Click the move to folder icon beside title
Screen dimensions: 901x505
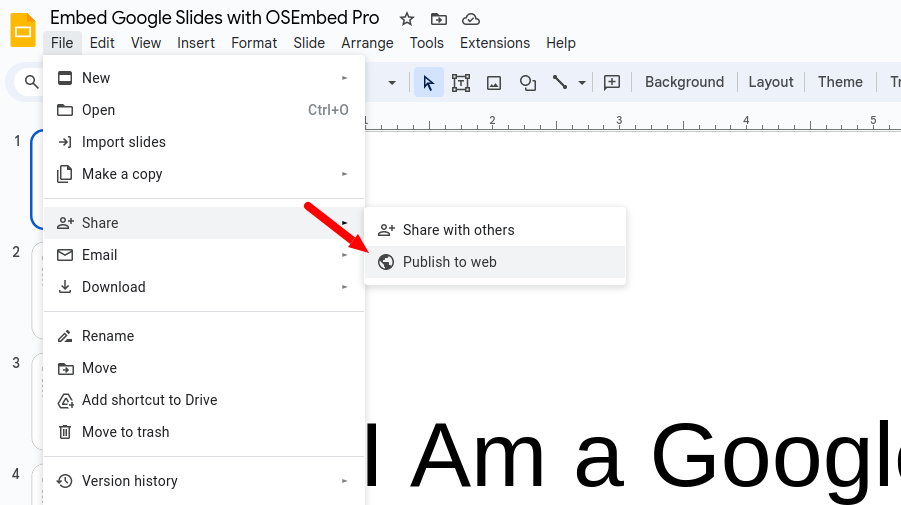439,19
